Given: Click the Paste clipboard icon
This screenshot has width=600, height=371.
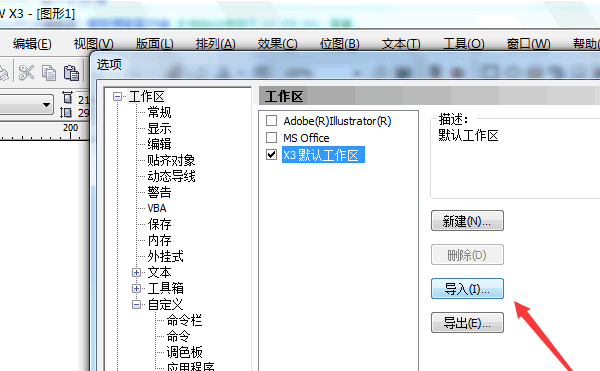Looking at the screenshot, I should click(72, 73).
